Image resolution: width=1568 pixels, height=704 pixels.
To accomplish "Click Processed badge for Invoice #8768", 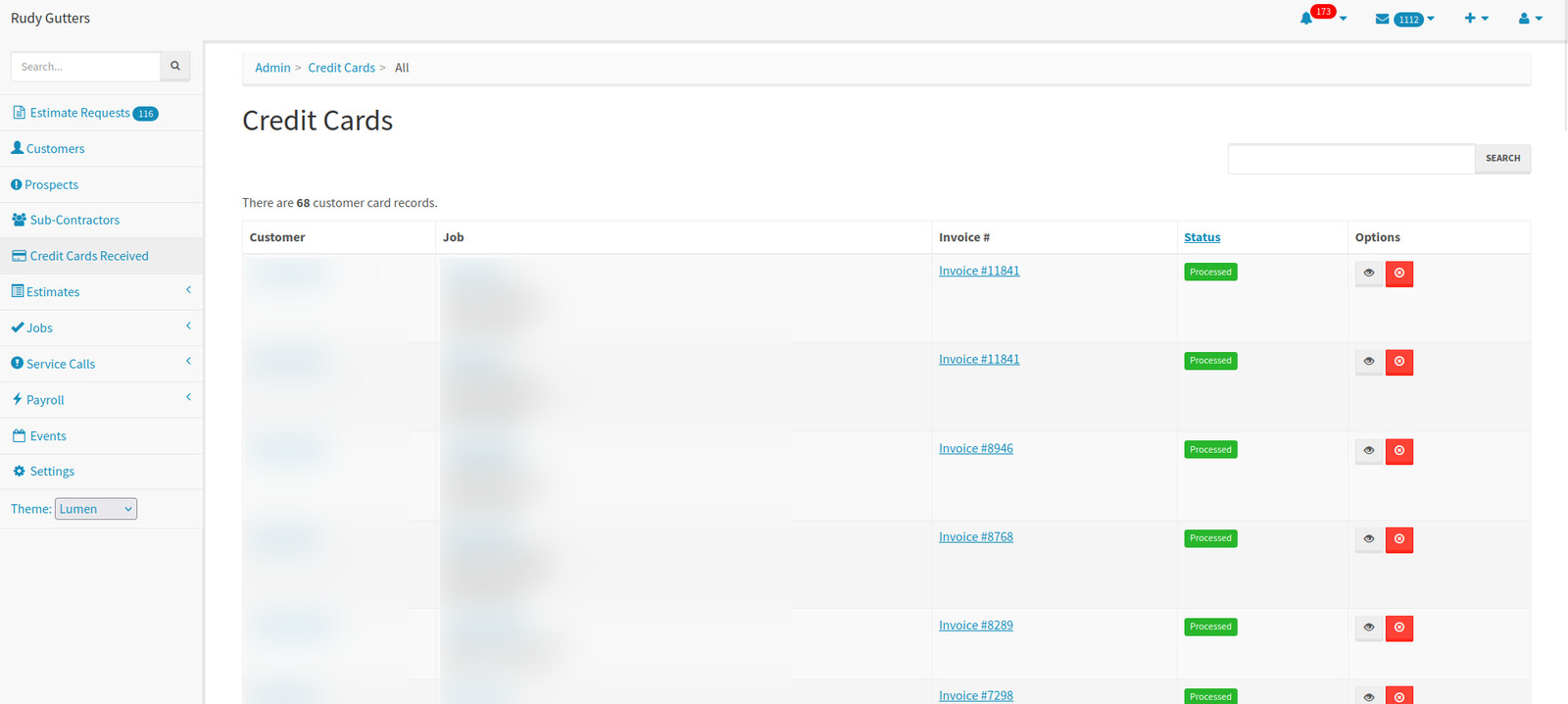I will (1210, 538).
